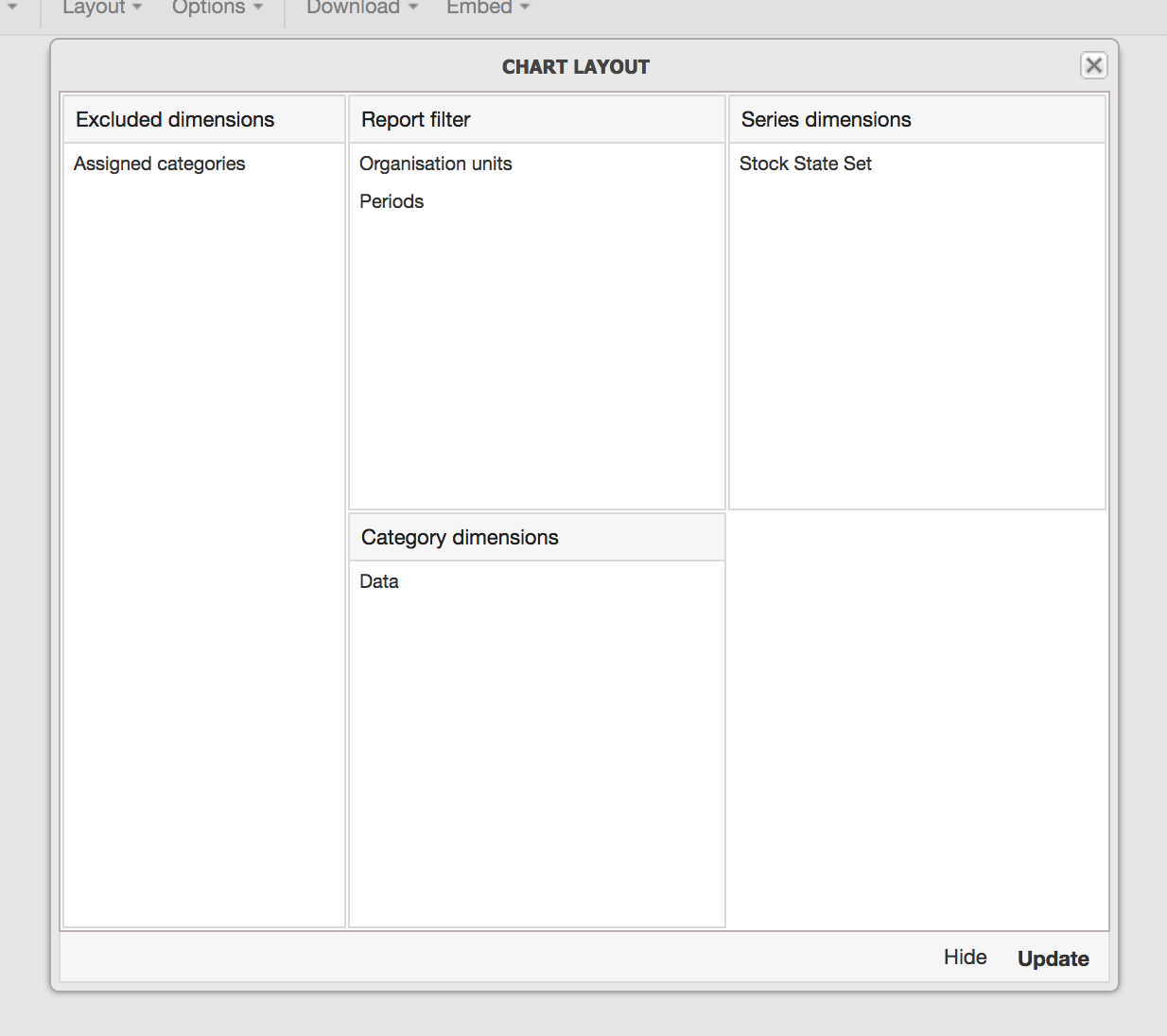Expand the Download dropdown

(361, 8)
